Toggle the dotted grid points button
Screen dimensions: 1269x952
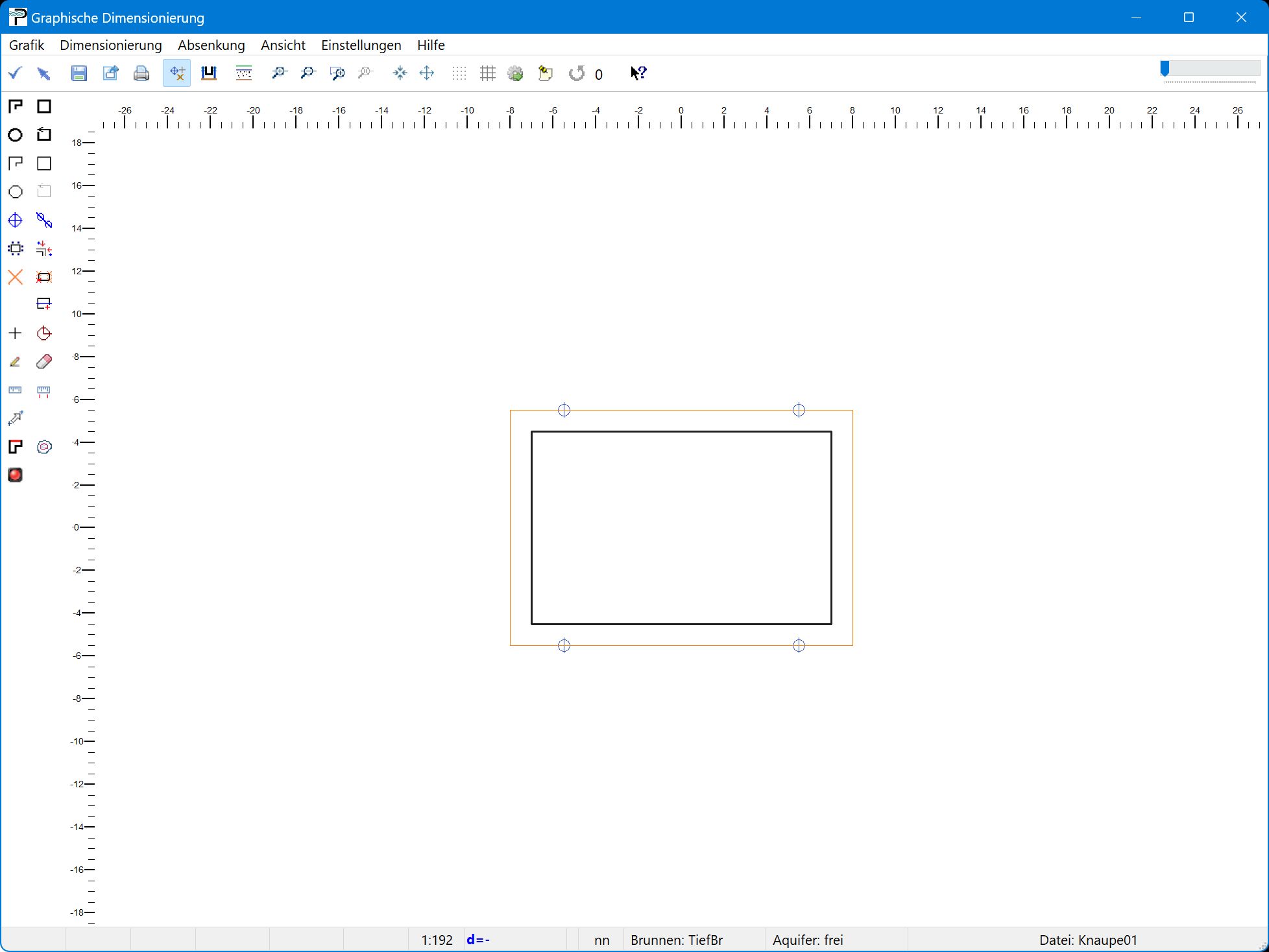[459, 73]
